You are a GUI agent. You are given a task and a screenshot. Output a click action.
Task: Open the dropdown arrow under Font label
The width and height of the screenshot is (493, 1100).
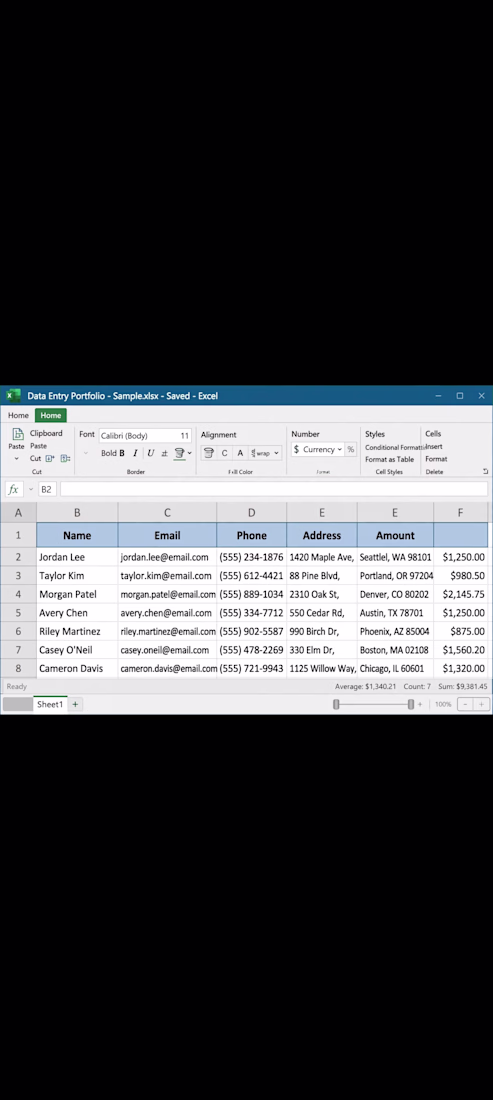(86, 453)
